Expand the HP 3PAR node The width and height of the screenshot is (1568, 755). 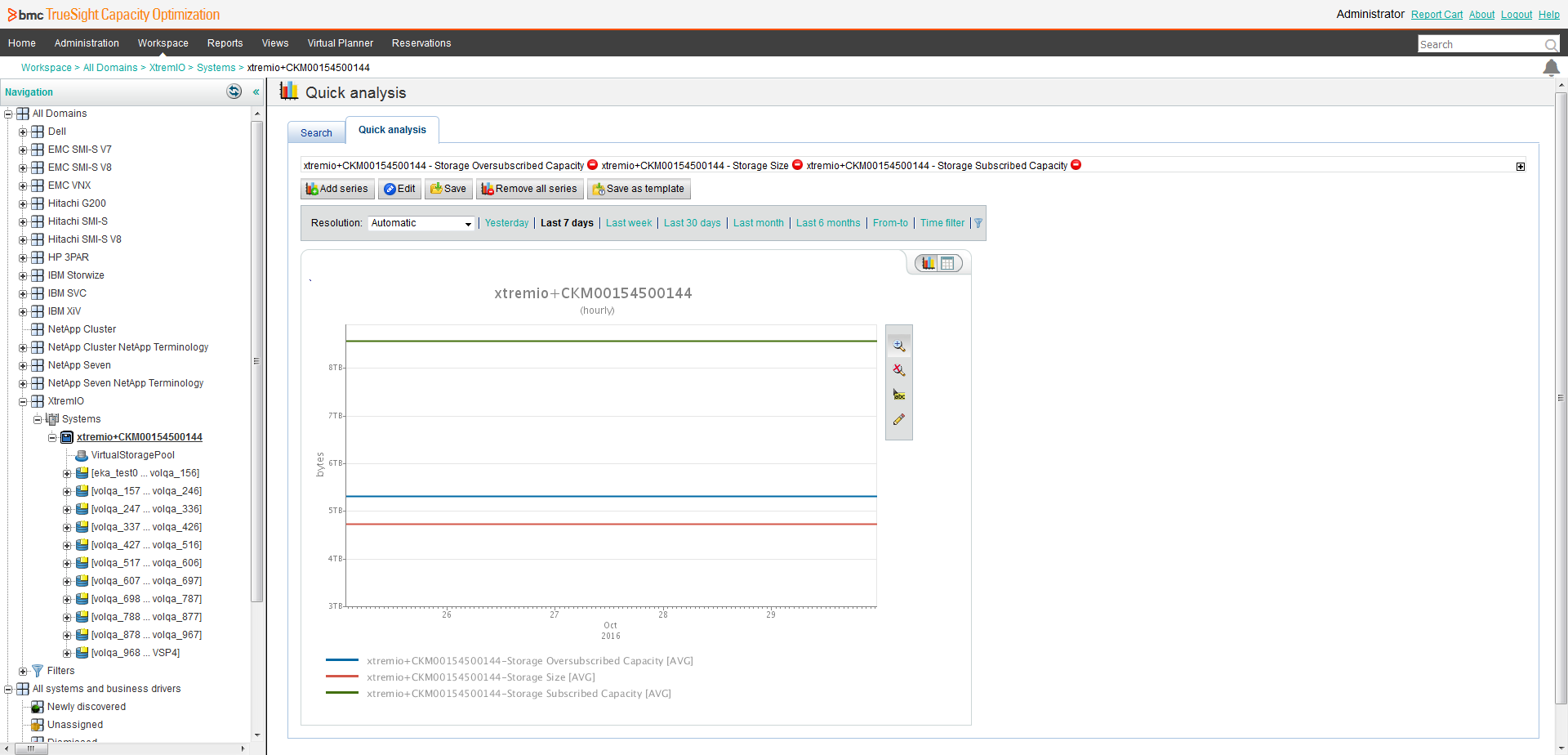pyautogui.click(x=23, y=258)
